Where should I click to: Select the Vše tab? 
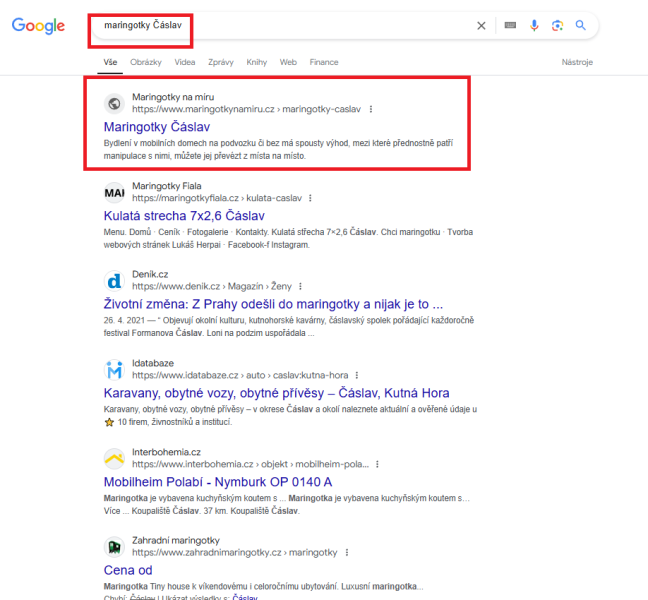point(110,62)
